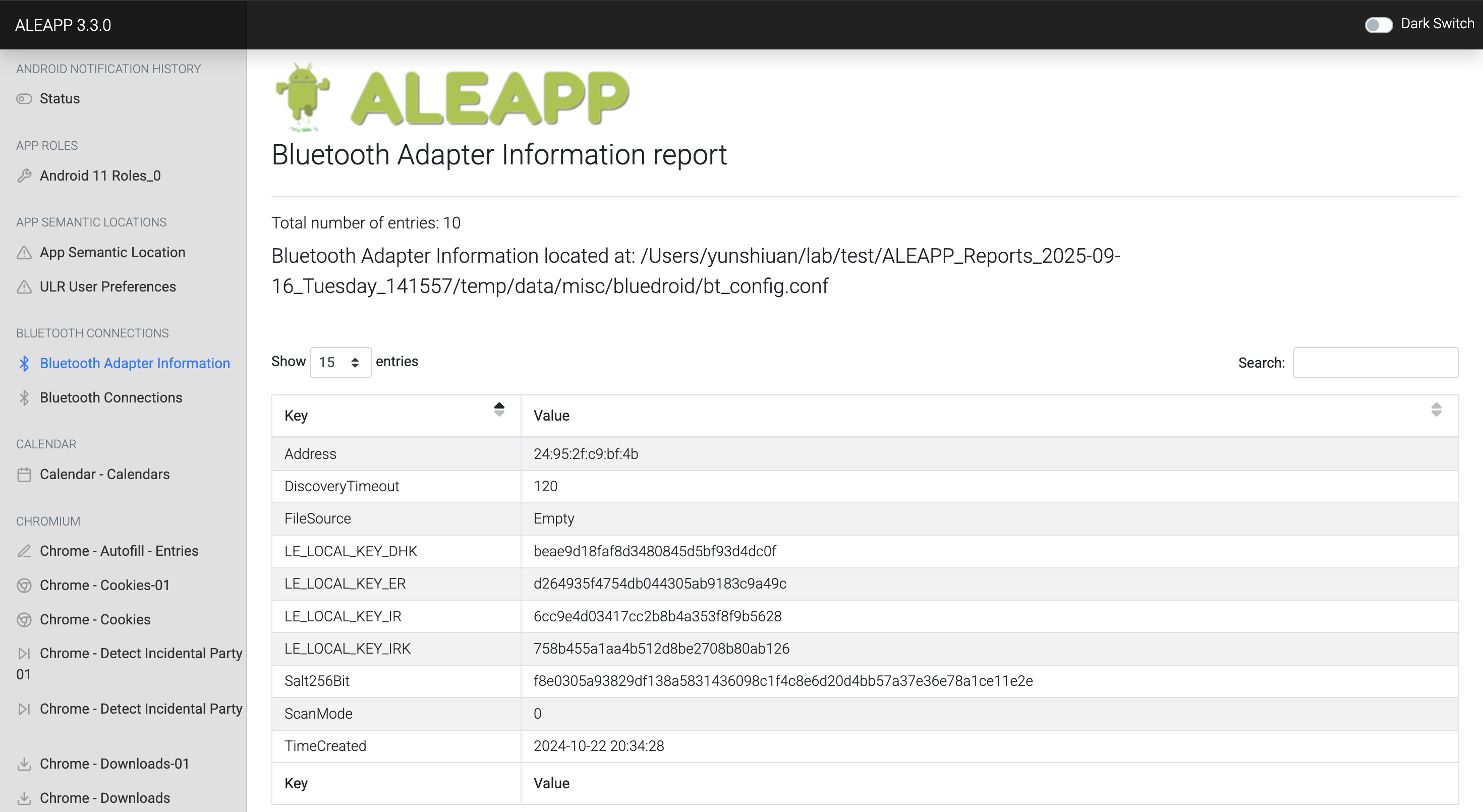
Task: Open Bluetooth Connections report
Action: (x=111, y=397)
